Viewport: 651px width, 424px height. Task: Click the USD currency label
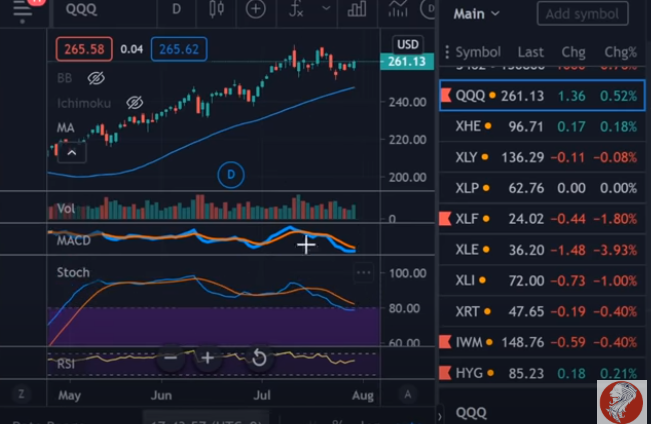click(x=407, y=44)
